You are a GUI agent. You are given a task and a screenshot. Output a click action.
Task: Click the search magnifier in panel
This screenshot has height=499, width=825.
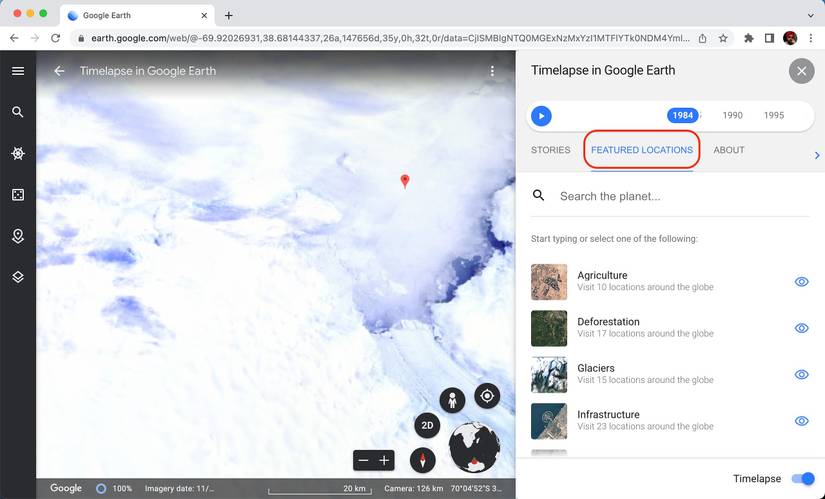point(538,196)
